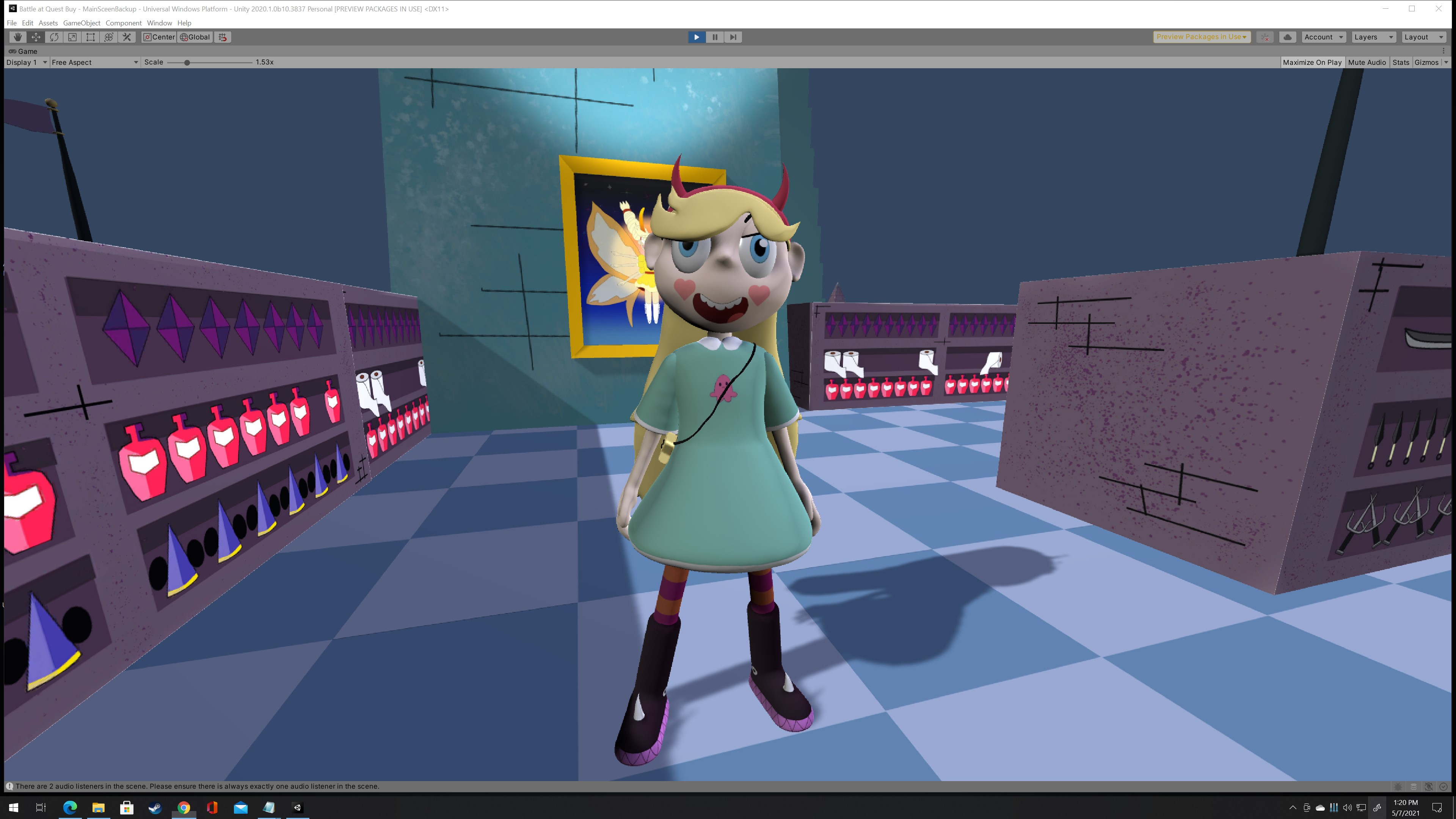The width and height of the screenshot is (1456, 819).
Task: Open Office from taskbar
Action: pos(212,807)
